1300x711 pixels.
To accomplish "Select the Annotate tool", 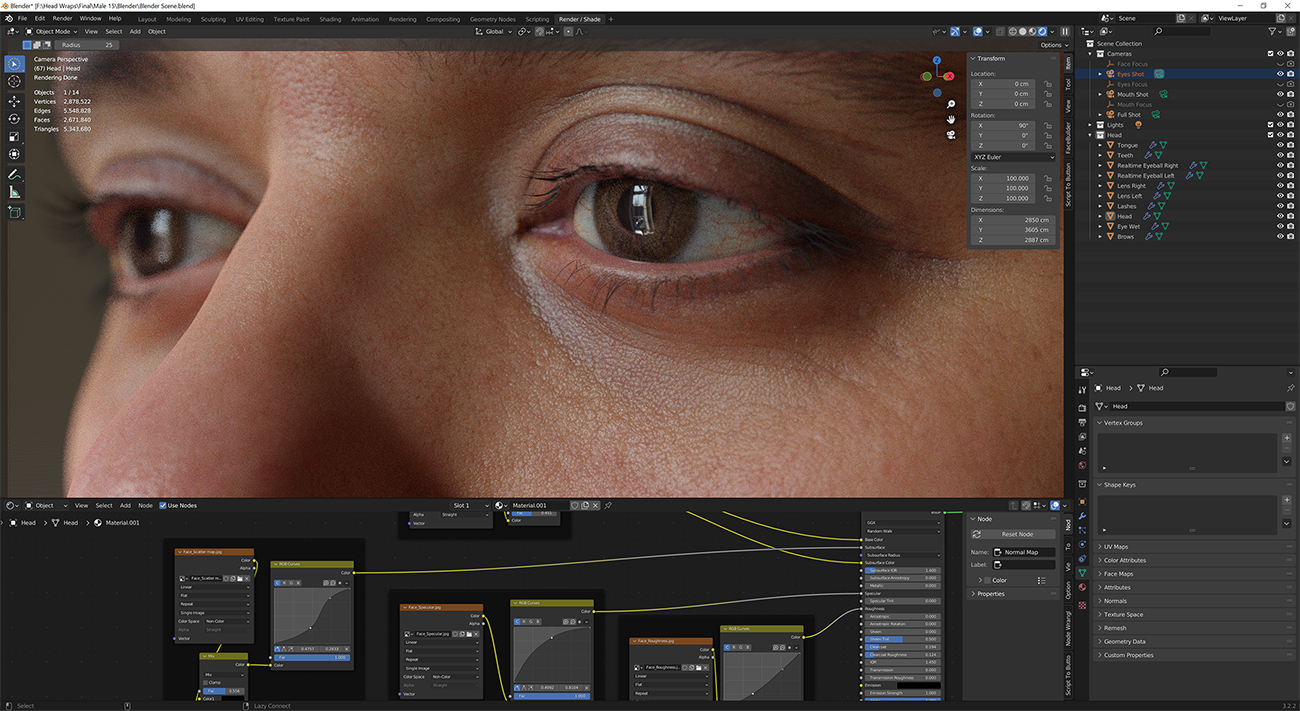I will click(x=13, y=174).
